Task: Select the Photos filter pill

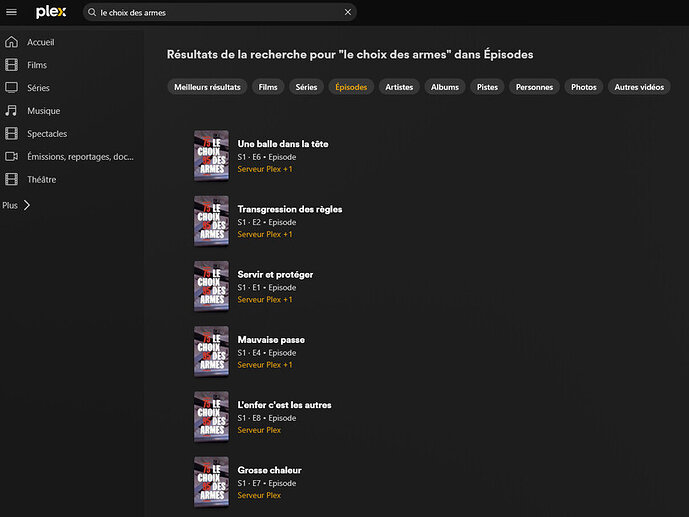Action: coord(584,87)
